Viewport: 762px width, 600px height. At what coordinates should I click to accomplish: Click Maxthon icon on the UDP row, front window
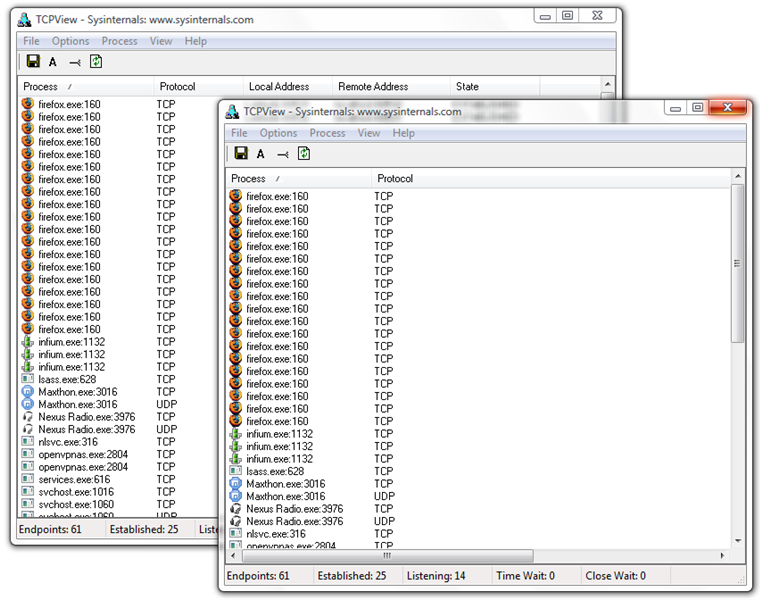coord(236,496)
